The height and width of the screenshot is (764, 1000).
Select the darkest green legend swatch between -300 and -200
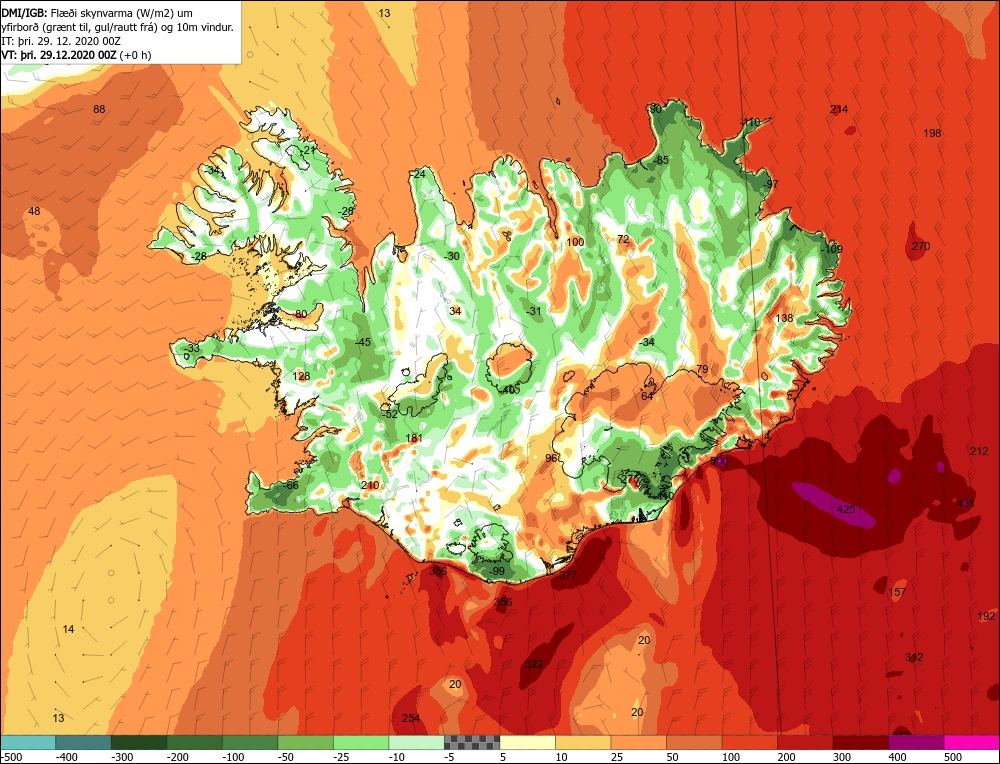point(139,742)
